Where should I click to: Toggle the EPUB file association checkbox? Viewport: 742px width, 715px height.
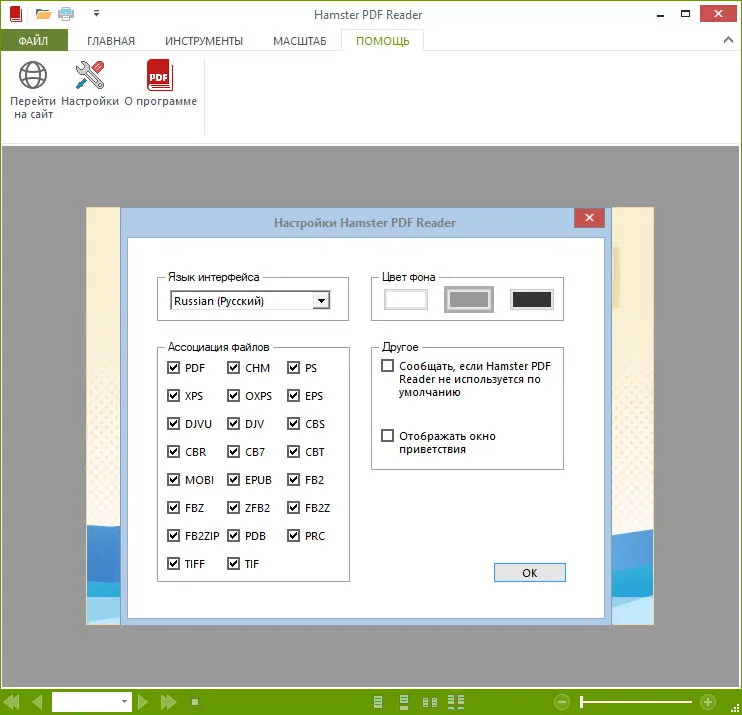pos(233,480)
